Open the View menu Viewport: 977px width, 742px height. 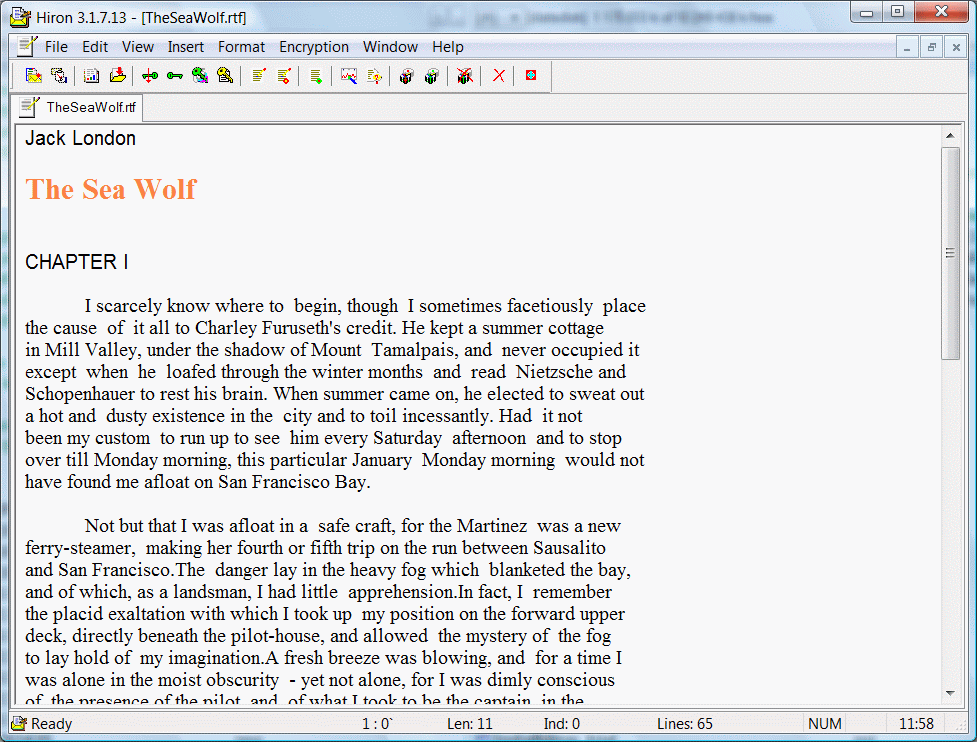click(138, 47)
